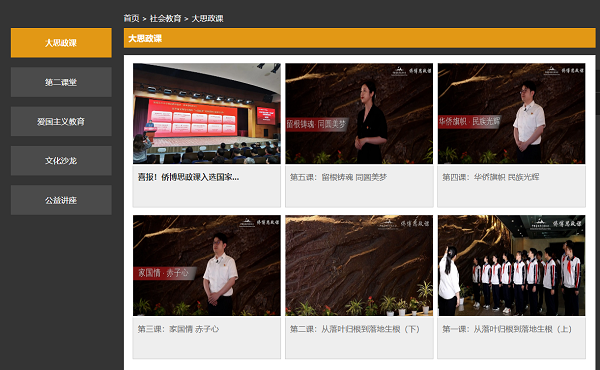This screenshot has width=600, height=370.
Task: Click title 第四课：华侨旗帜 民族光辉
Action: [x=491, y=177]
